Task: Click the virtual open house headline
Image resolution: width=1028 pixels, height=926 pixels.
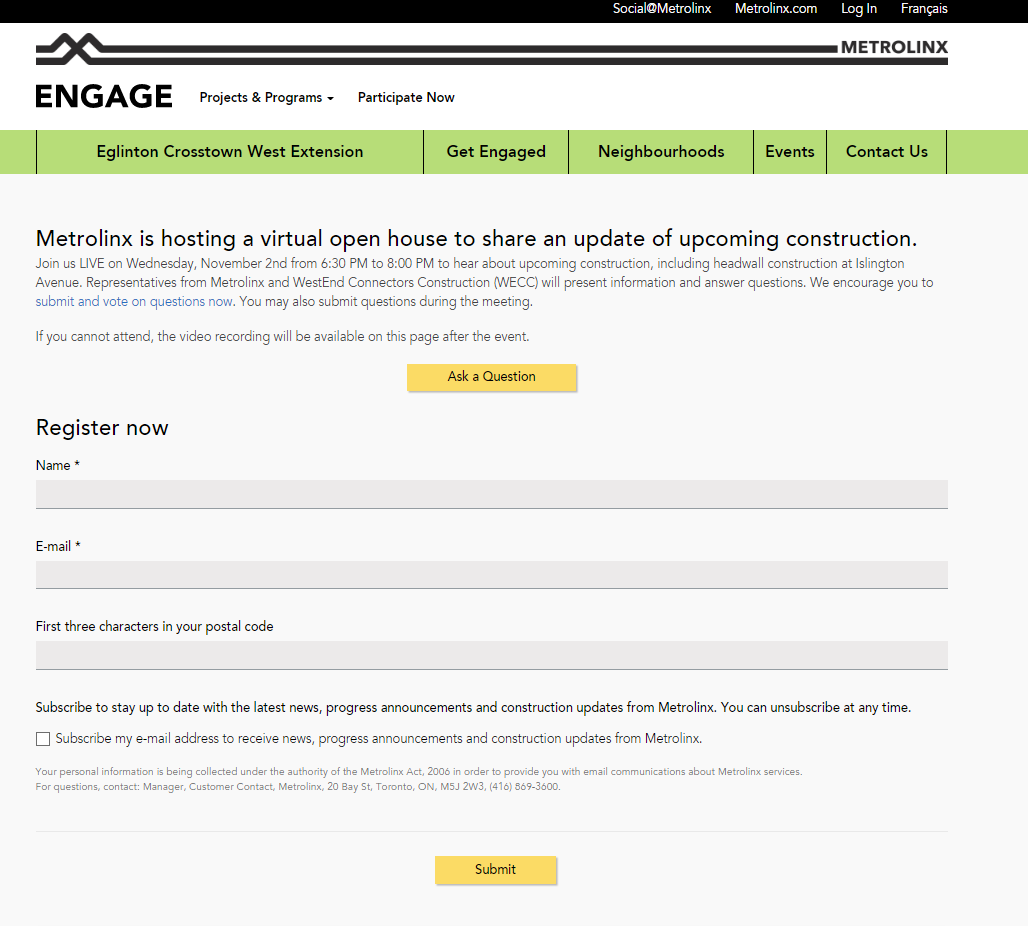Action: click(476, 239)
